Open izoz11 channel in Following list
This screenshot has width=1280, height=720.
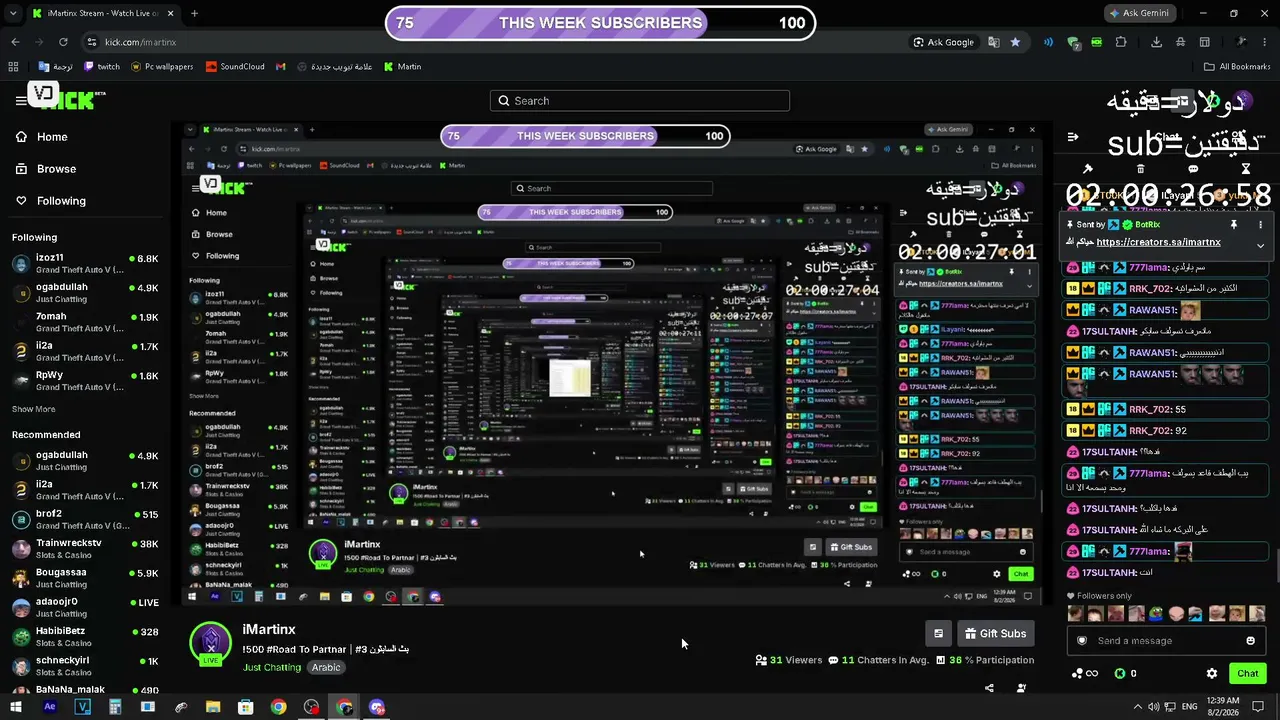[85, 264]
